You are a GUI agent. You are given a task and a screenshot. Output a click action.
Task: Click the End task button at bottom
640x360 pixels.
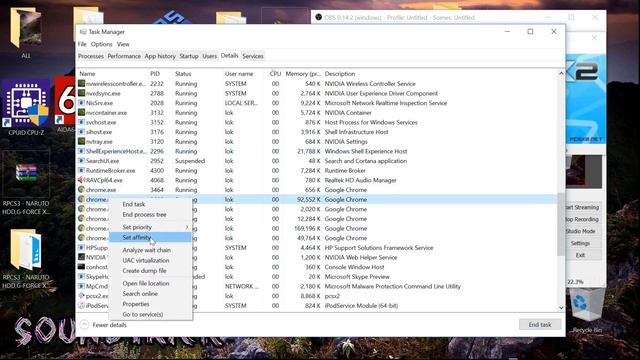tap(540, 324)
